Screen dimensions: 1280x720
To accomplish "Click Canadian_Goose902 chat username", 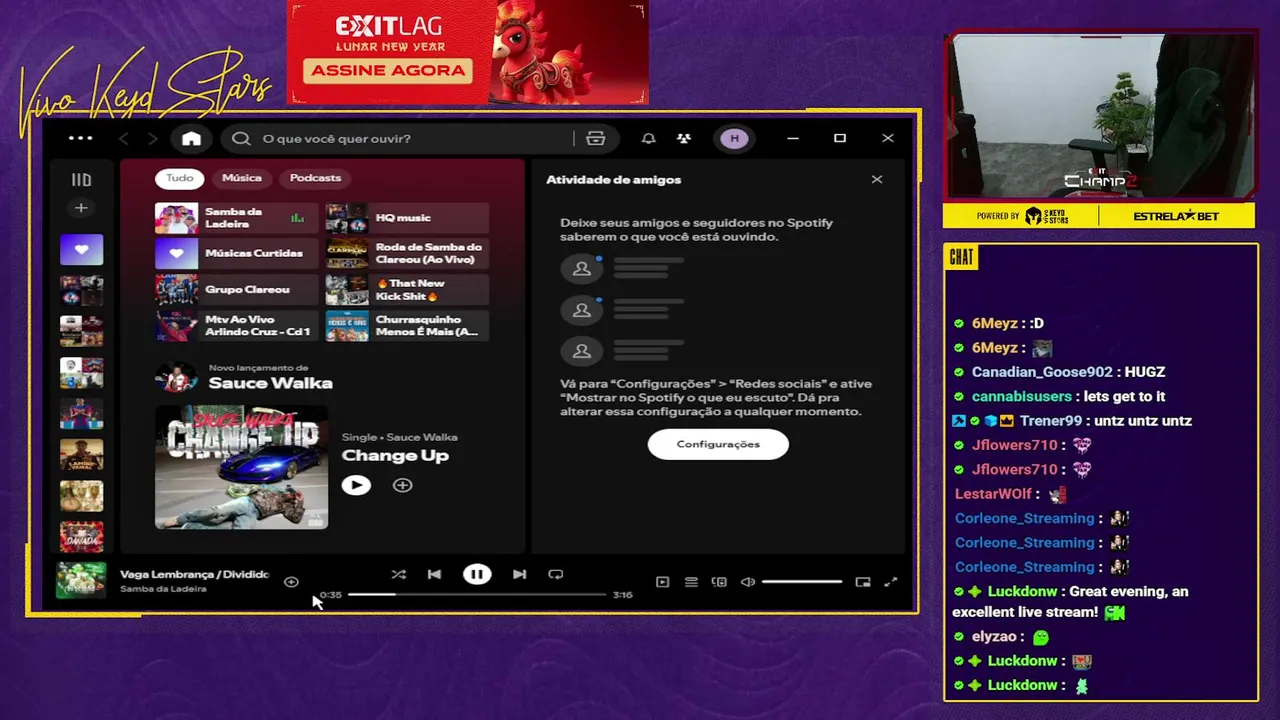I will click(x=1042, y=372).
